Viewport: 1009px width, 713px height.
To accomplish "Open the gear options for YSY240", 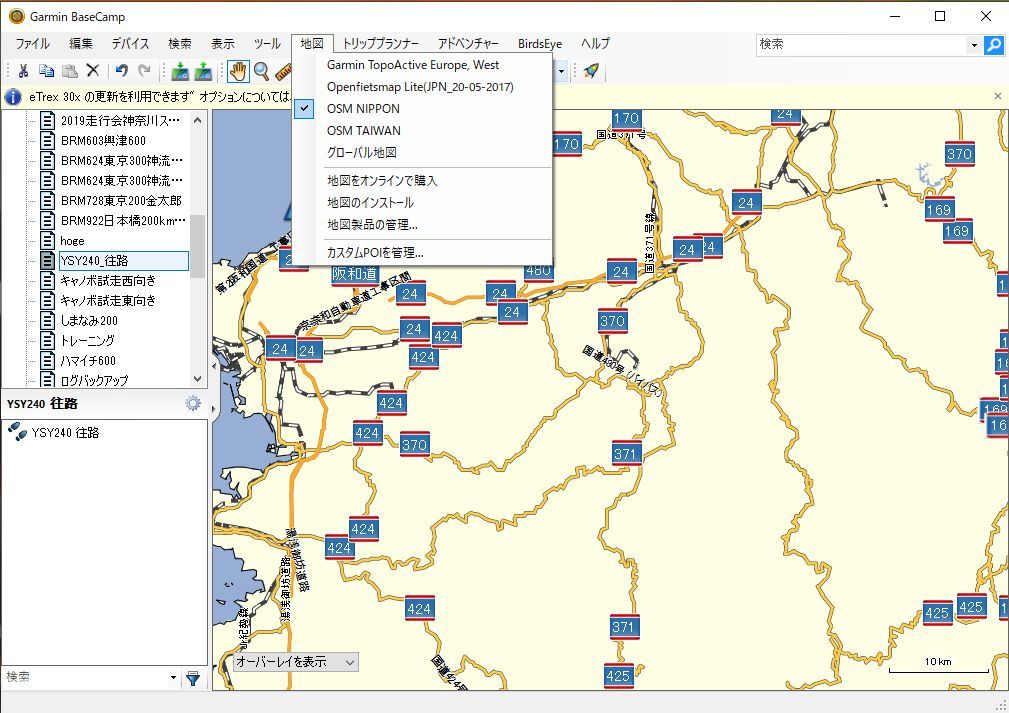I will pyautogui.click(x=192, y=403).
